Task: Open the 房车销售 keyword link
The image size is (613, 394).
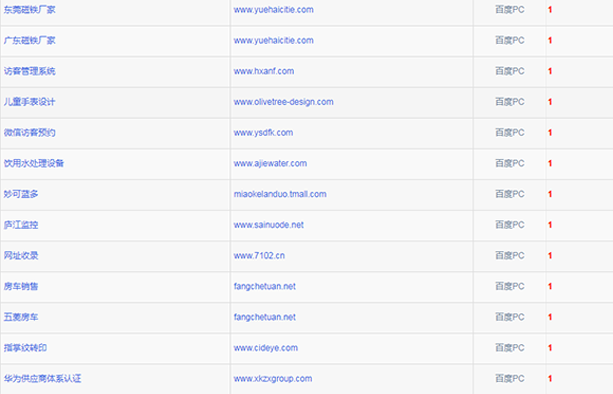Action: [21, 287]
